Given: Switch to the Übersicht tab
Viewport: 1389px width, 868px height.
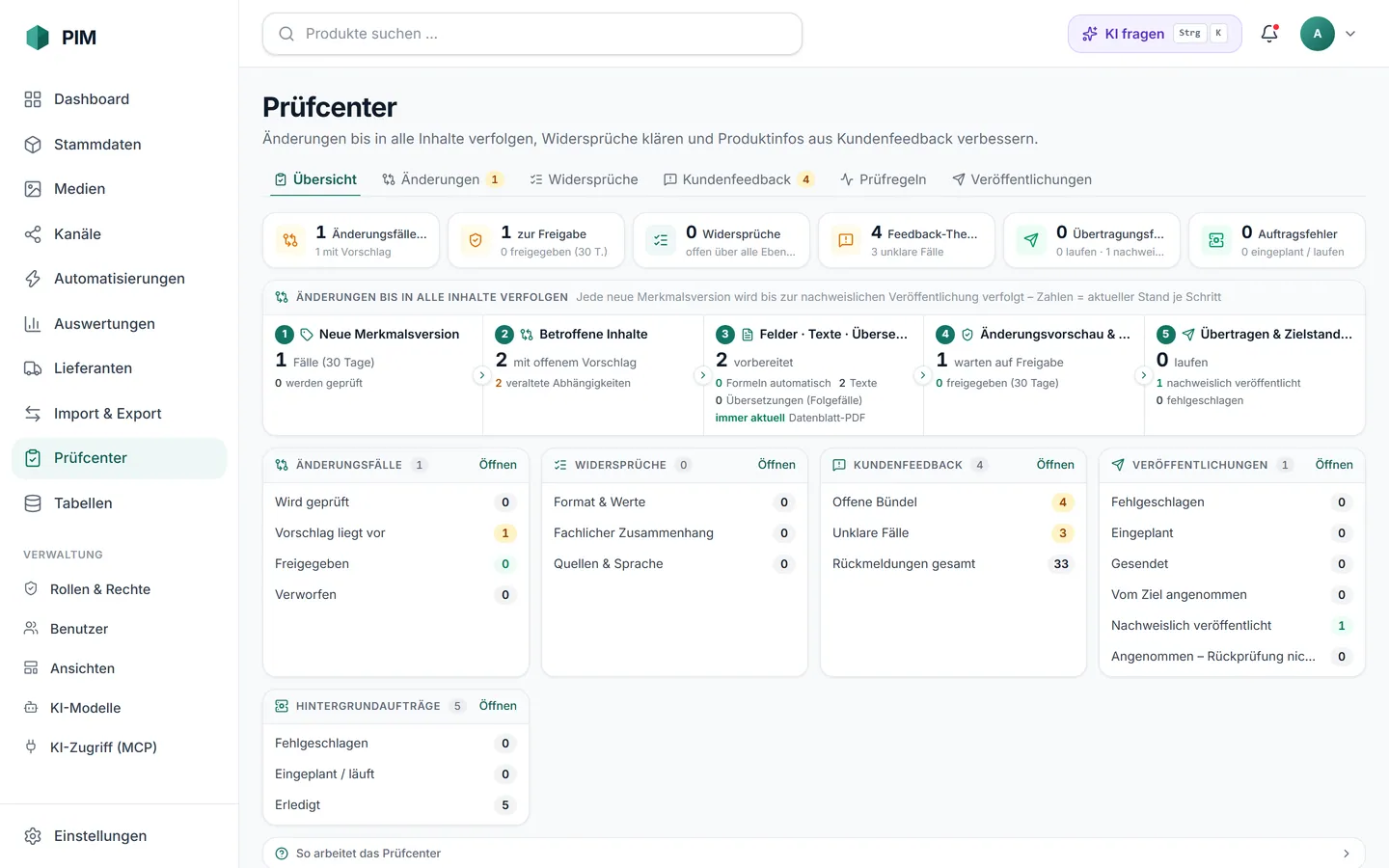Looking at the screenshot, I should point(315,179).
